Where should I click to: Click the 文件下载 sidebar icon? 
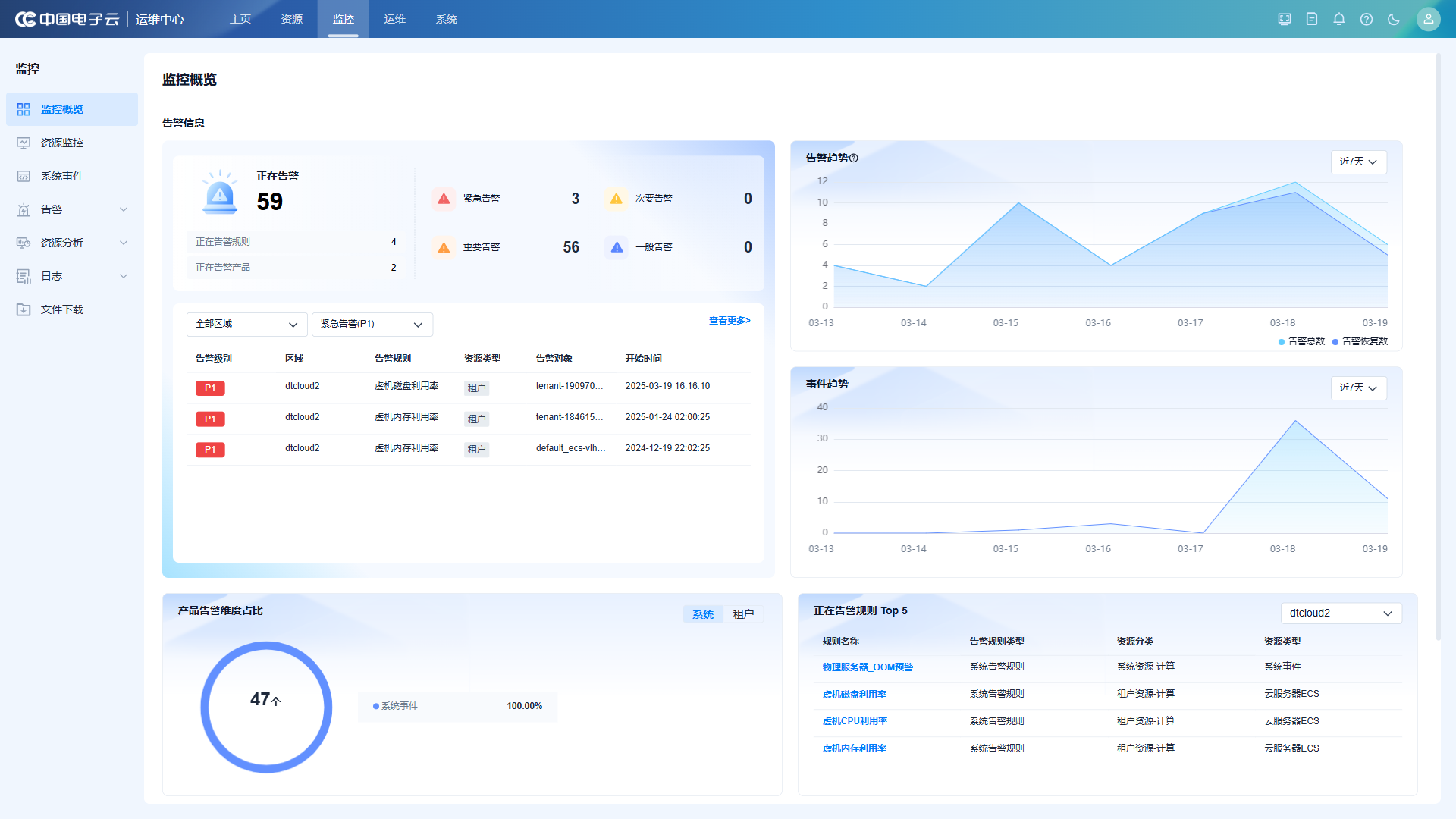(24, 309)
